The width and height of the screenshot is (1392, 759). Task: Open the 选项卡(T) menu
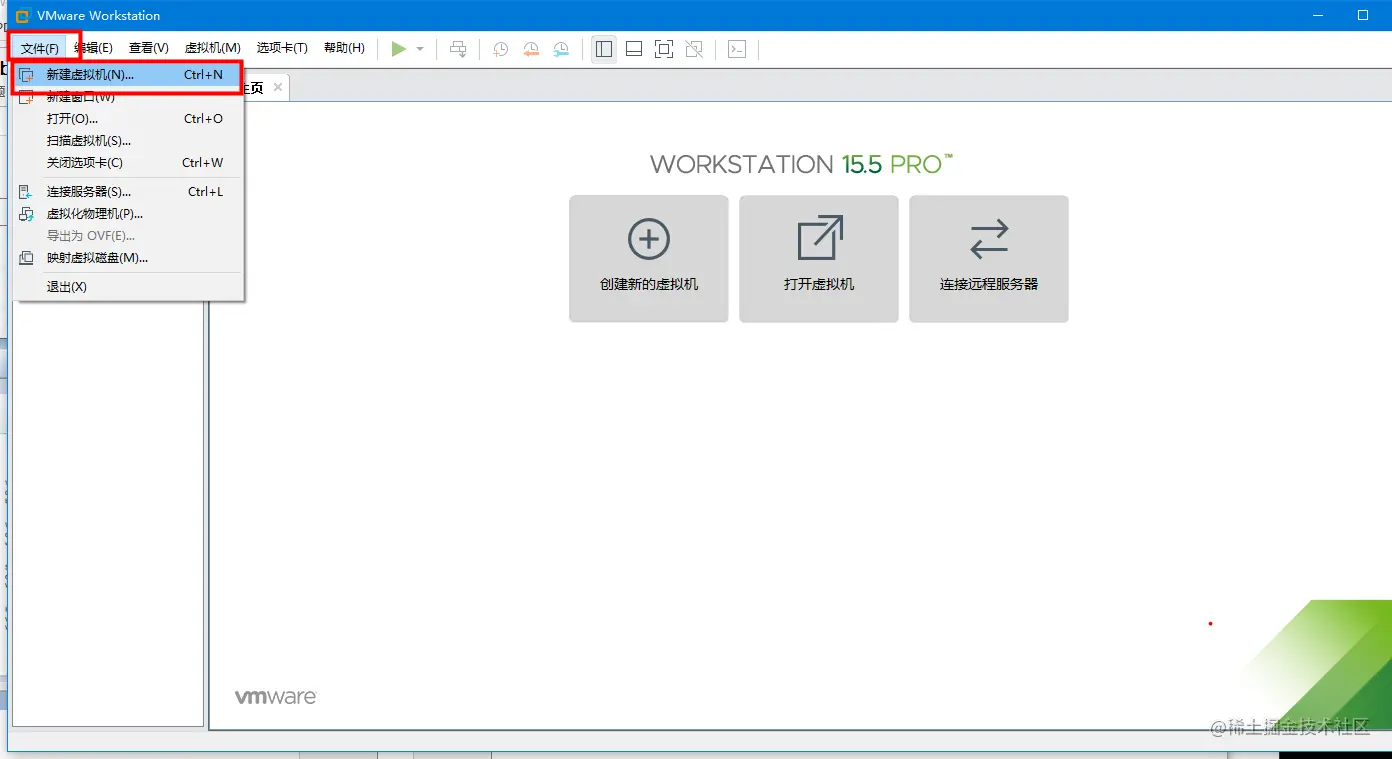click(282, 48)
